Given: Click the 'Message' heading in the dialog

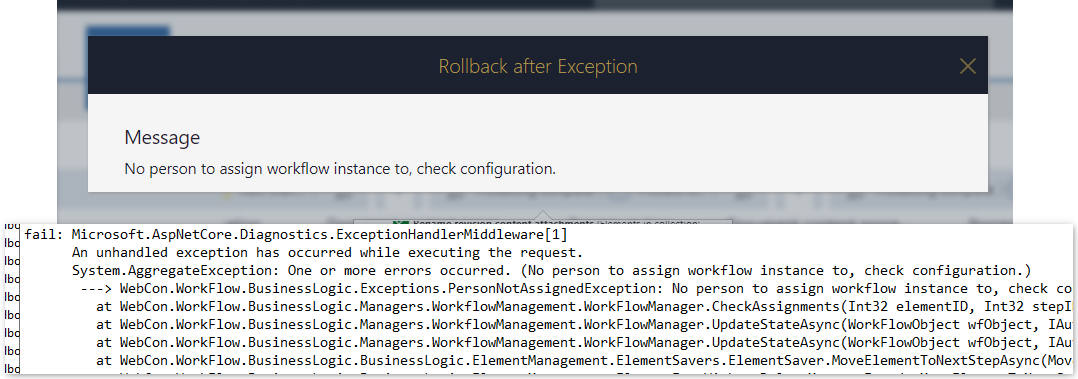Looking at the screenshot, I should pos(162,137).
